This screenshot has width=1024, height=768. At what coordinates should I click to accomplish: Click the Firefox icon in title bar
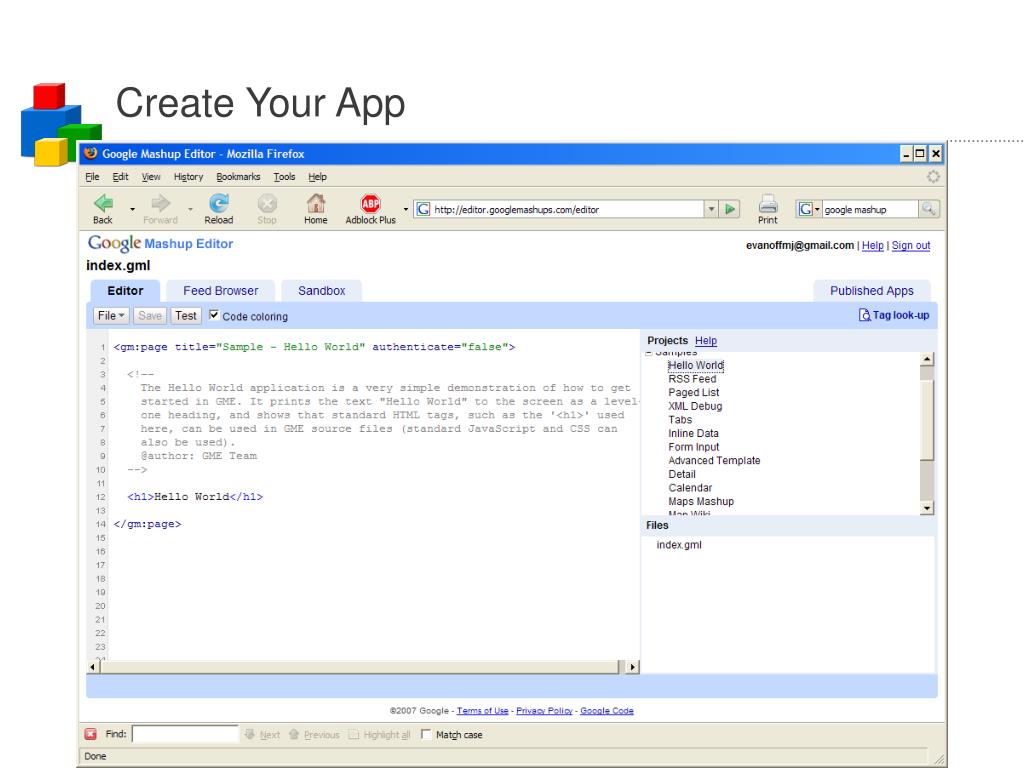point(91,153)
